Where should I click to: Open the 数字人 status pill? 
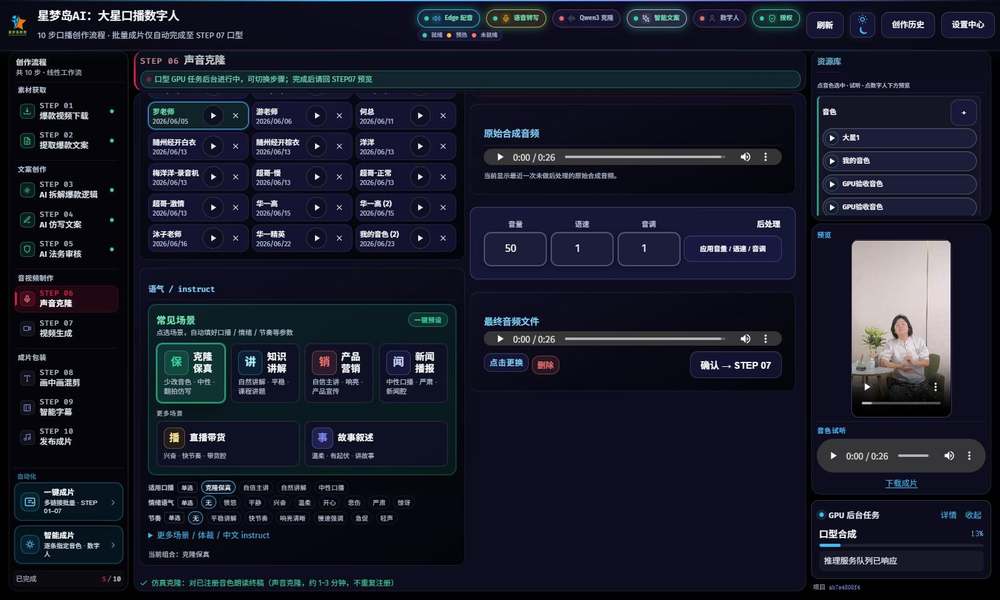[x=719, y=18]
